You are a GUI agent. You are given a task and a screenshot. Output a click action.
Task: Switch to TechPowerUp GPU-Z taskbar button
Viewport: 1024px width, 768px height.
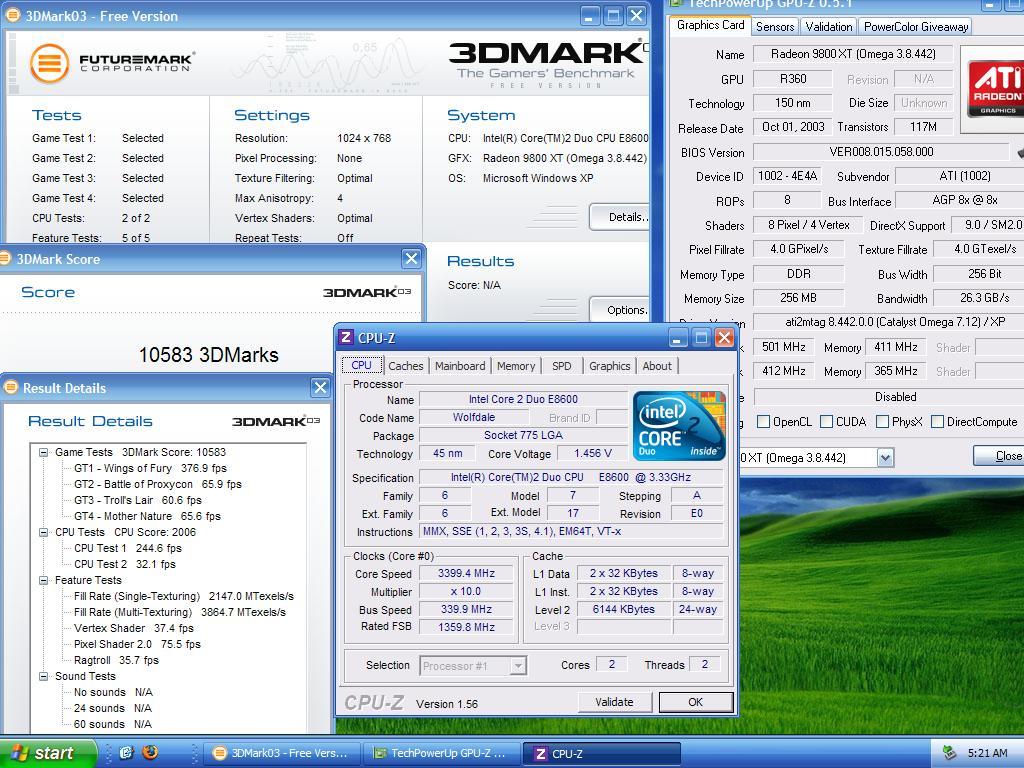click(x=441, y=753)
